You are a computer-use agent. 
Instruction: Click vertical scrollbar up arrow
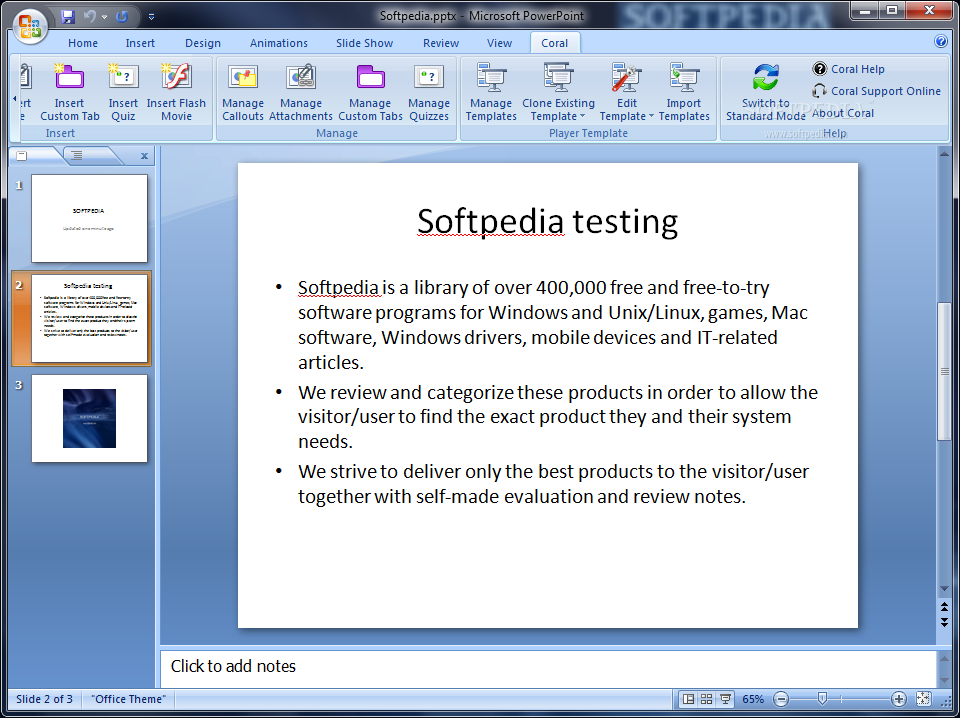point(943,155)
